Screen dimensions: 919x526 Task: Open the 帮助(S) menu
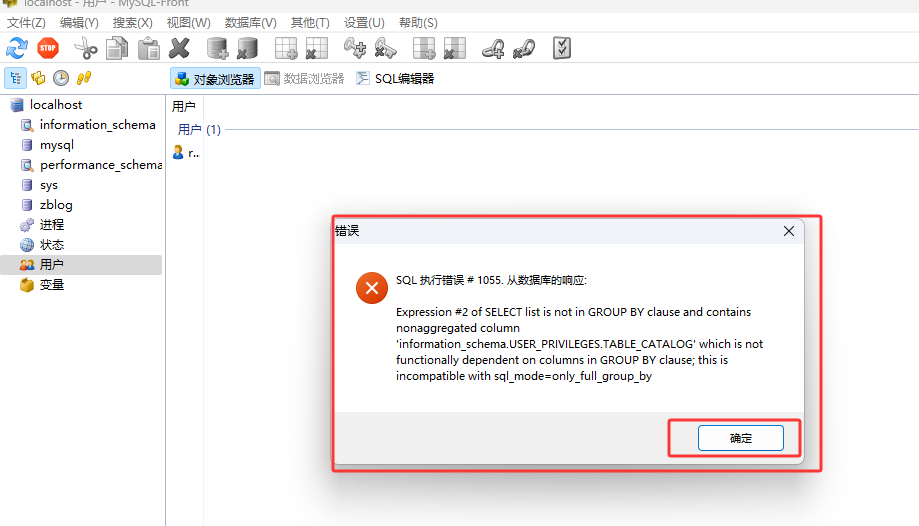coord(418,23)
